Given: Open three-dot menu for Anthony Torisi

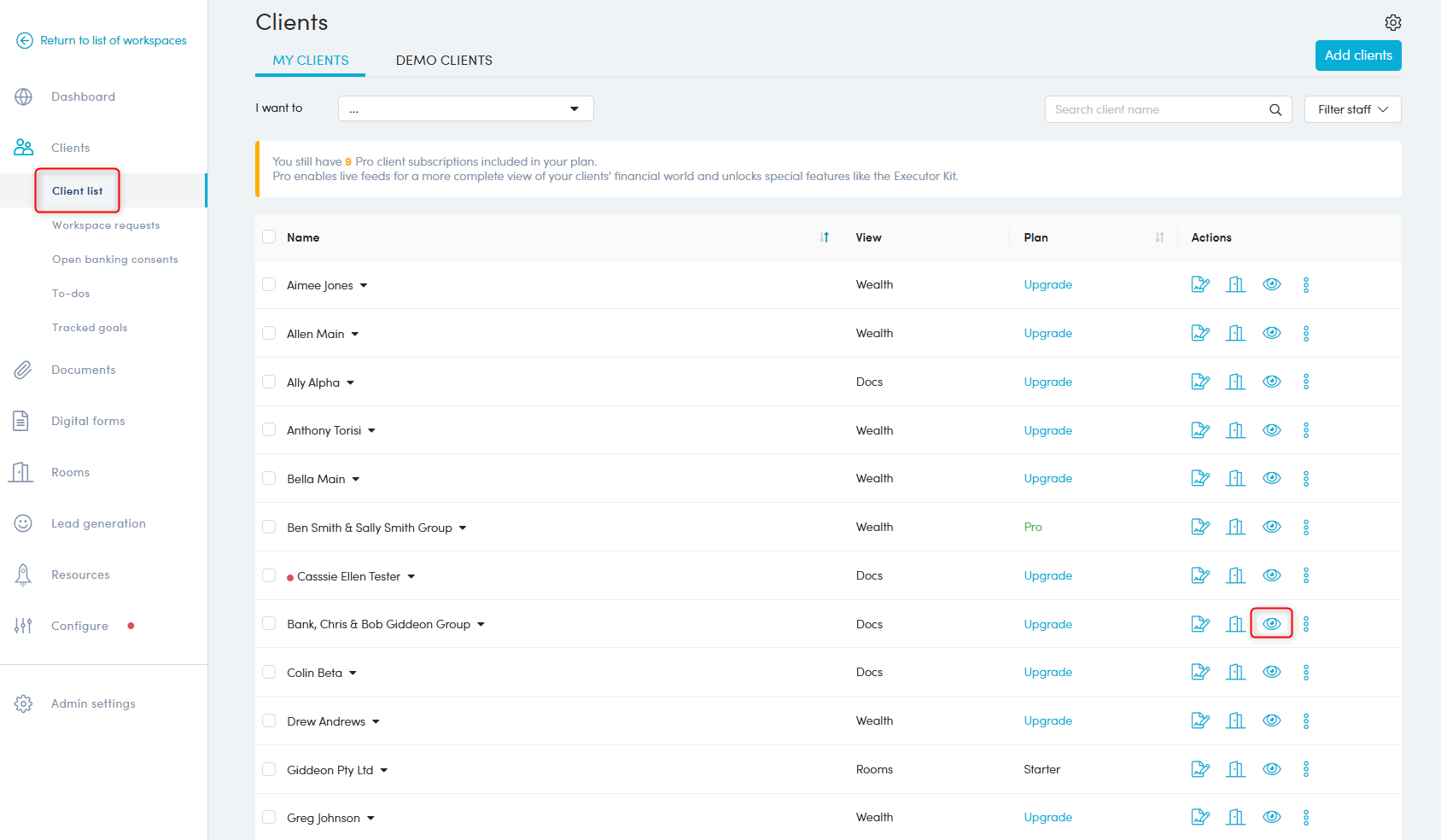Looking at the screenshot, I should [x=1305, y=430].
